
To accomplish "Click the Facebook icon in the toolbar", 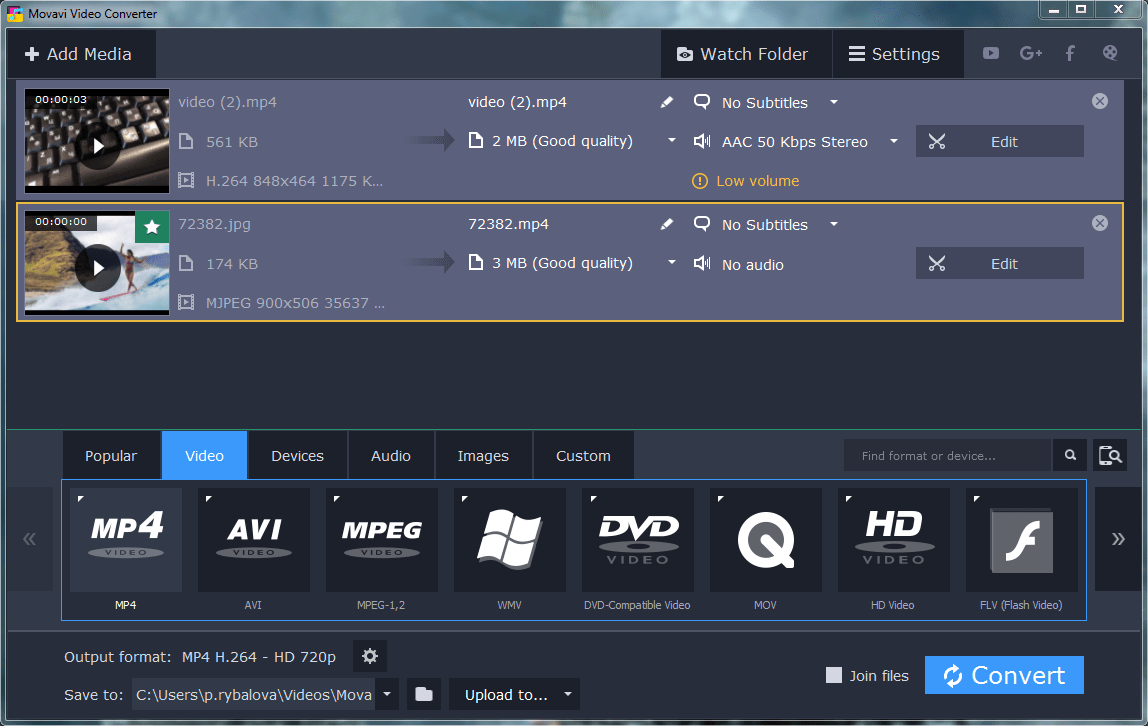I will click(x=1069, y=53).
